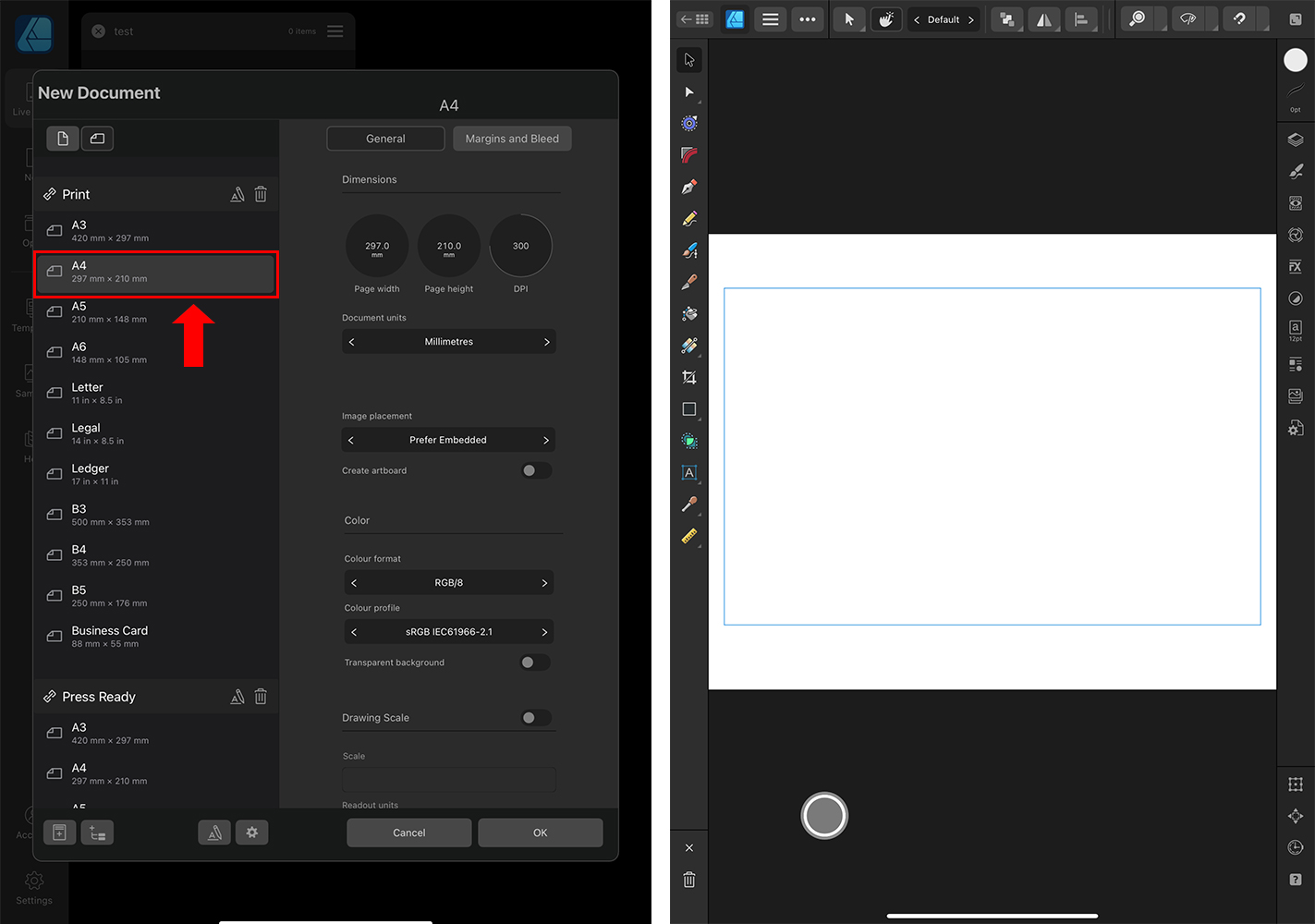1315x924 pixels.
Task: Cancel the New Document dialog
Action: 408,833
